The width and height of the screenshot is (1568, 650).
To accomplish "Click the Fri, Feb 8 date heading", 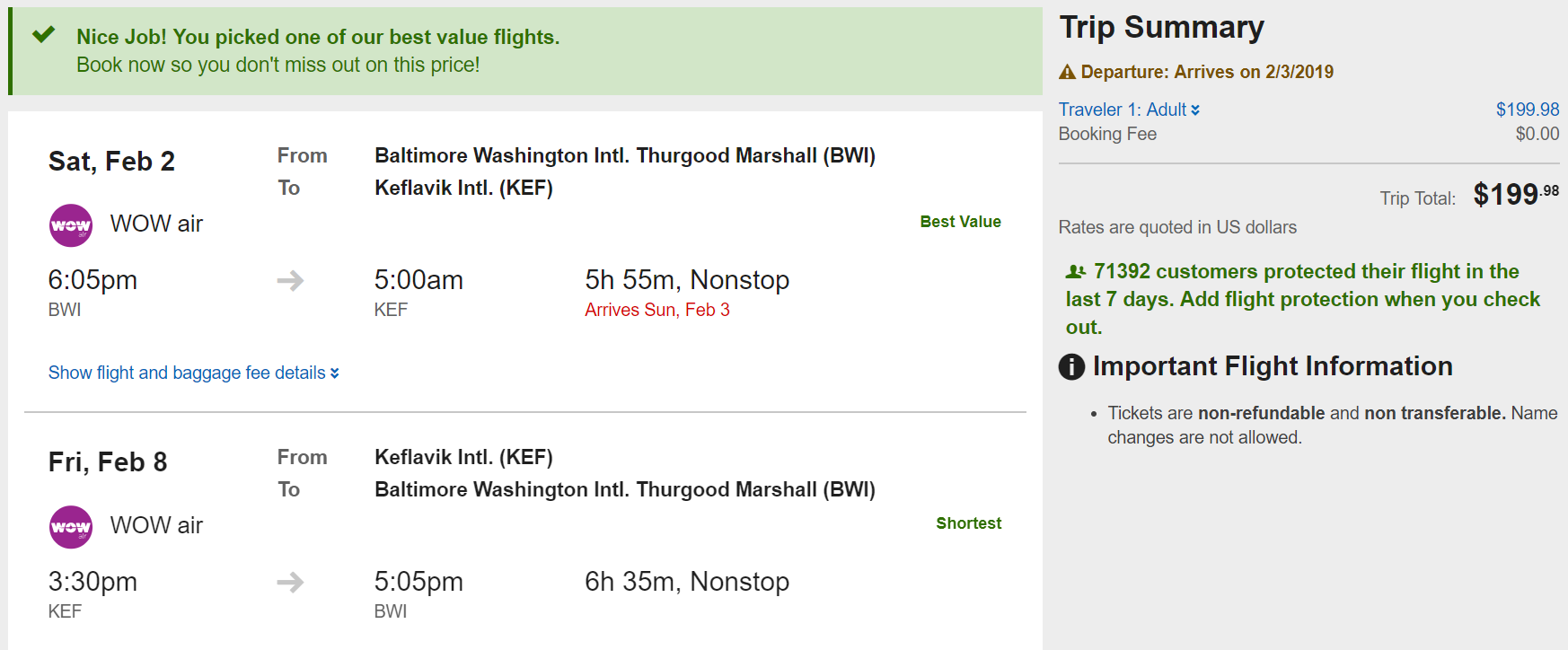I will pyautogui.click(x=108, y=462).
